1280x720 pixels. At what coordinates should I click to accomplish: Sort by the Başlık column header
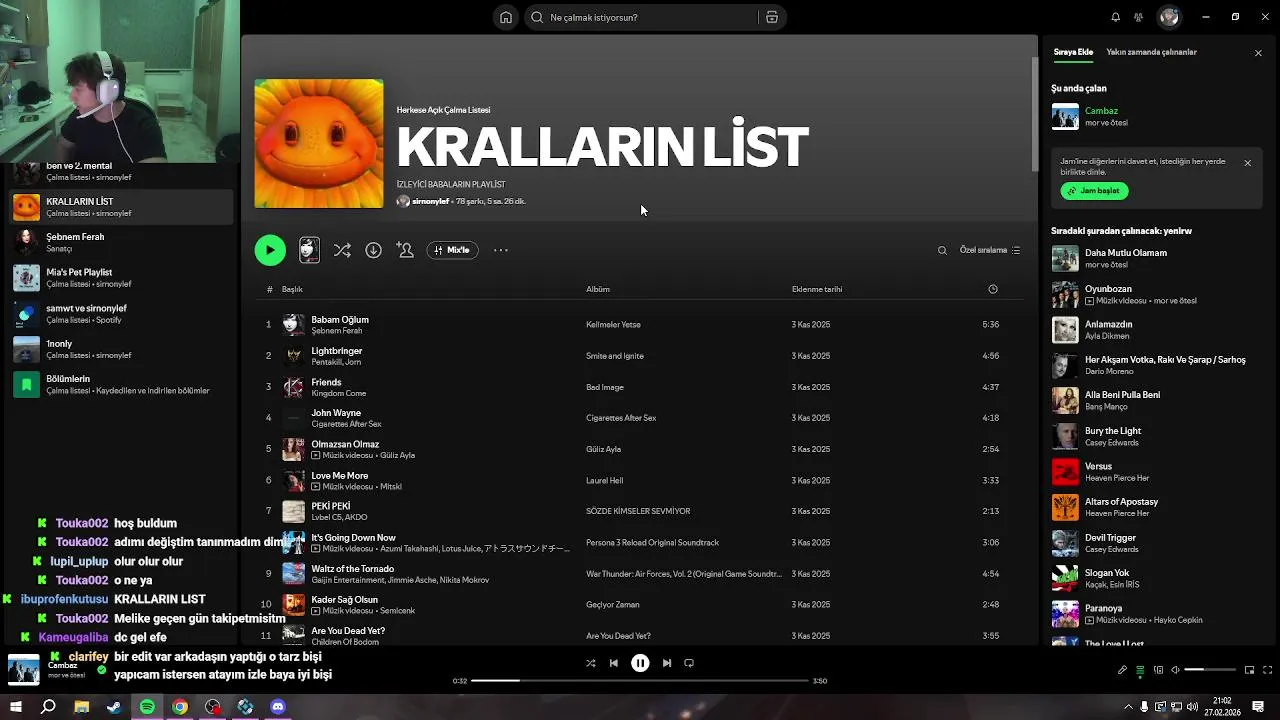pyautogui.click(x=292, y=289)
